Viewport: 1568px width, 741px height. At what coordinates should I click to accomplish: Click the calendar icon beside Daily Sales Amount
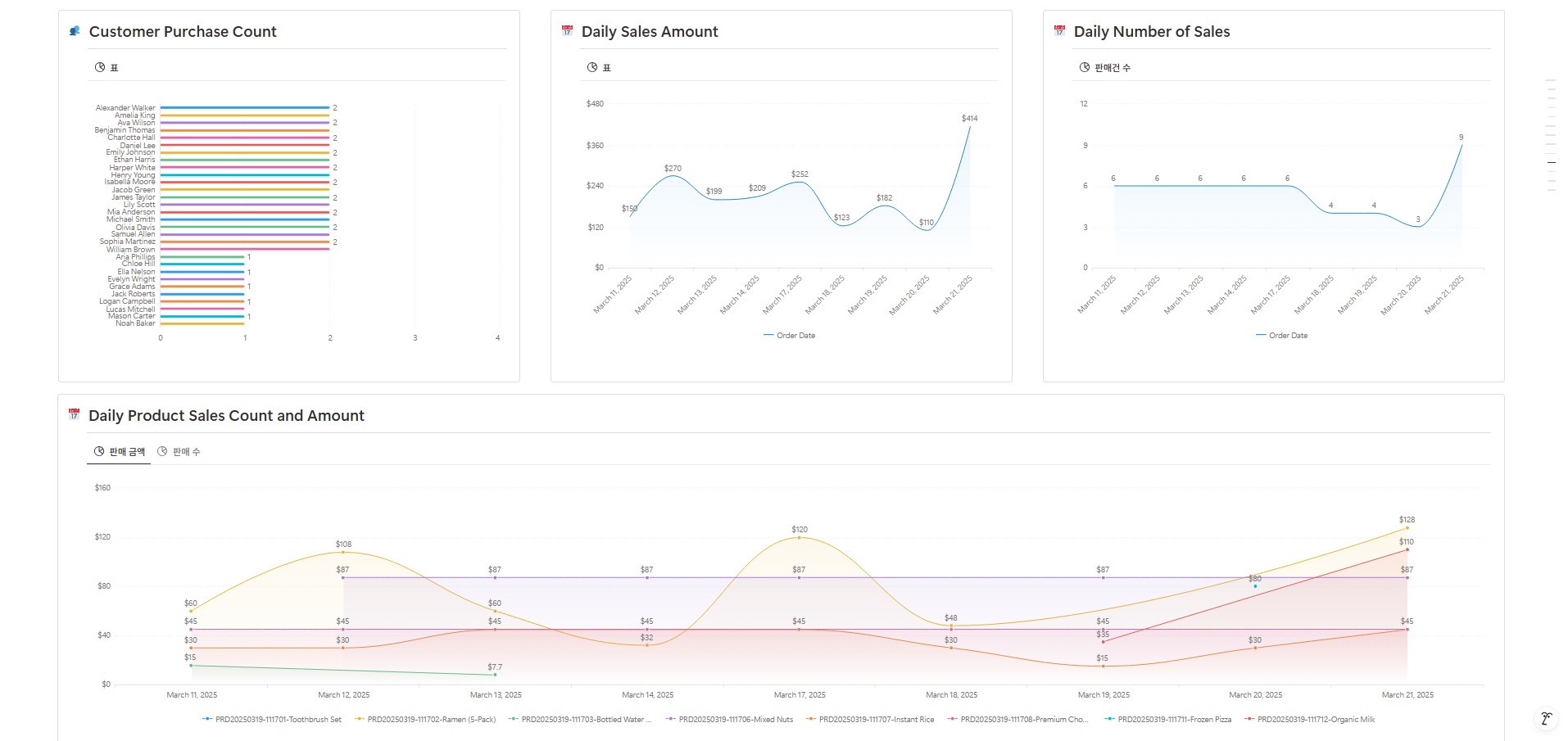[567, 31]
